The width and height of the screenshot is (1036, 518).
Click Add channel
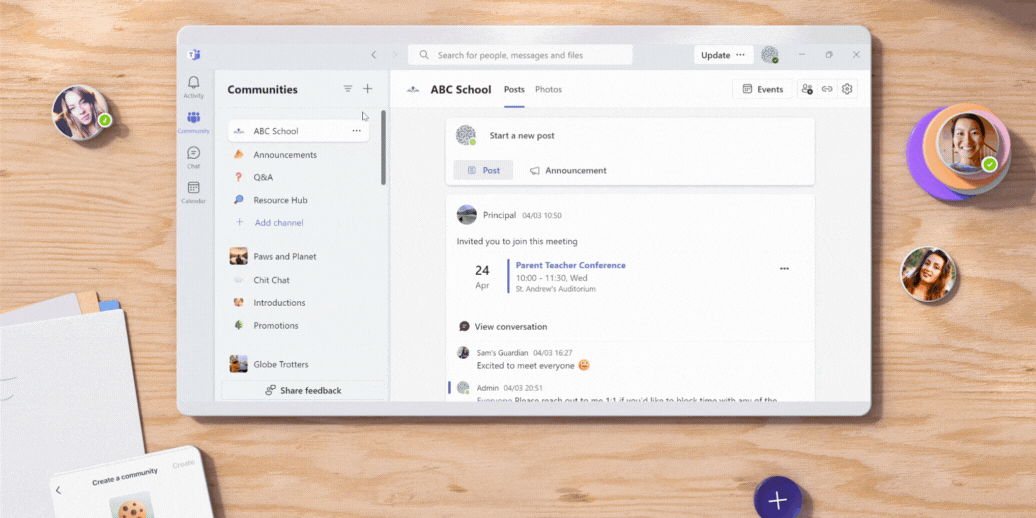[x=279, y=223]
